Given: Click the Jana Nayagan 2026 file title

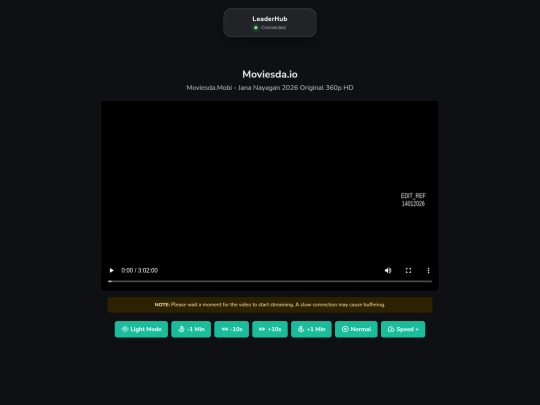Looking at the screenshot, I should 270,87.
